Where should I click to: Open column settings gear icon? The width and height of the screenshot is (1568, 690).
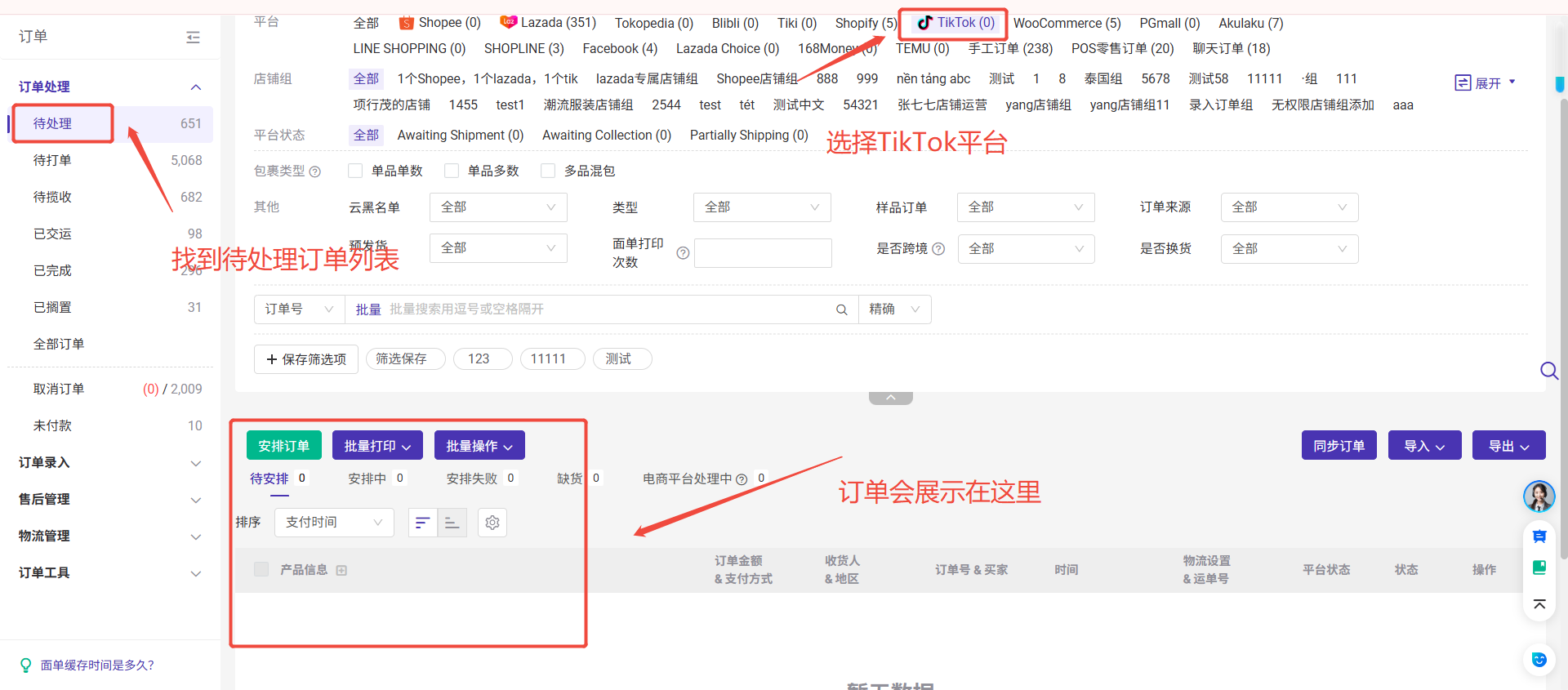point(492,523)
